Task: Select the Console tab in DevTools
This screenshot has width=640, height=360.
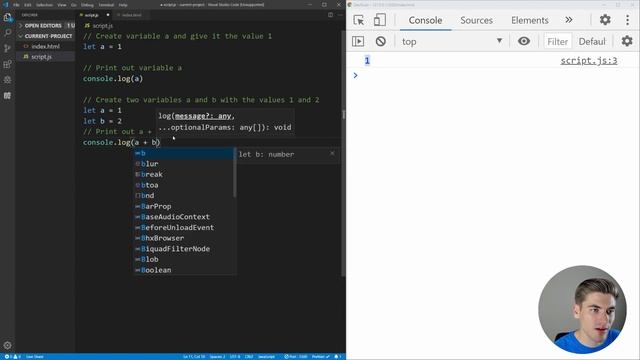Action: 425,20
